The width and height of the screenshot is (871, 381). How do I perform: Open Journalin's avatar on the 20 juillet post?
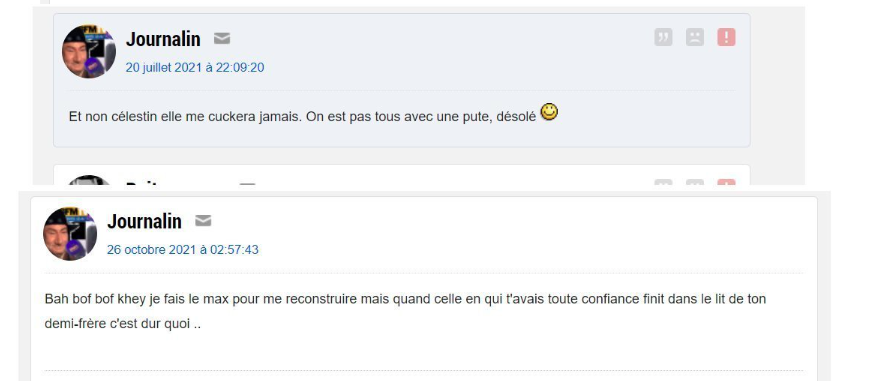(x=89, y=51)
